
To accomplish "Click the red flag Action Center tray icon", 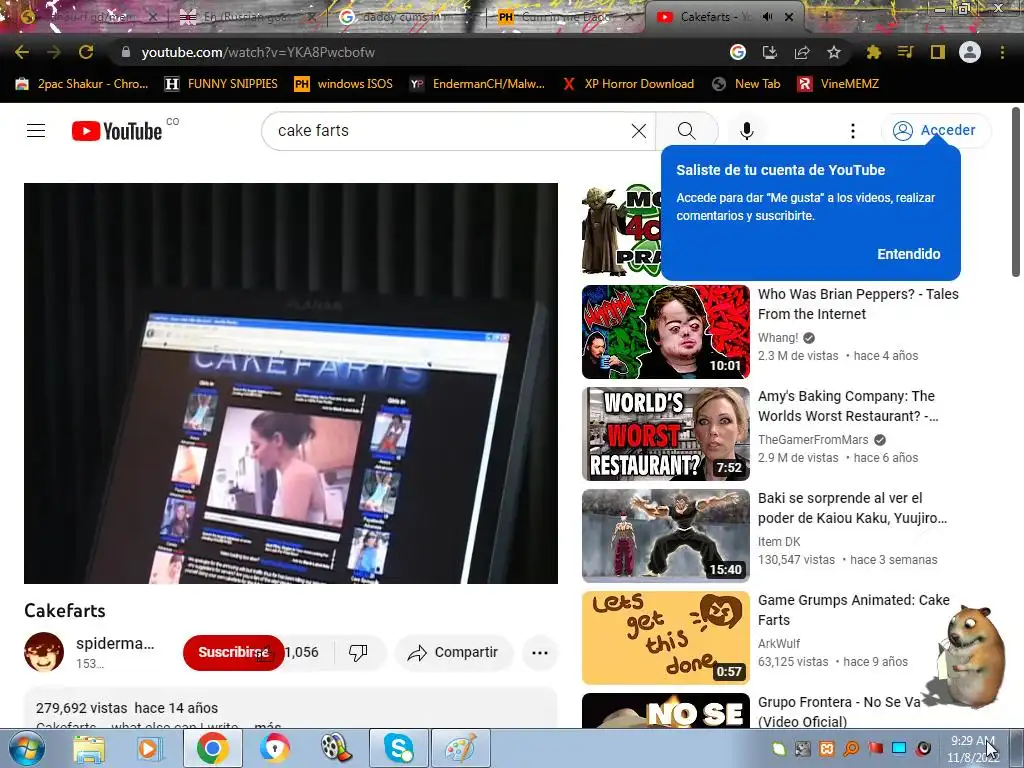I will click(876, 748).
